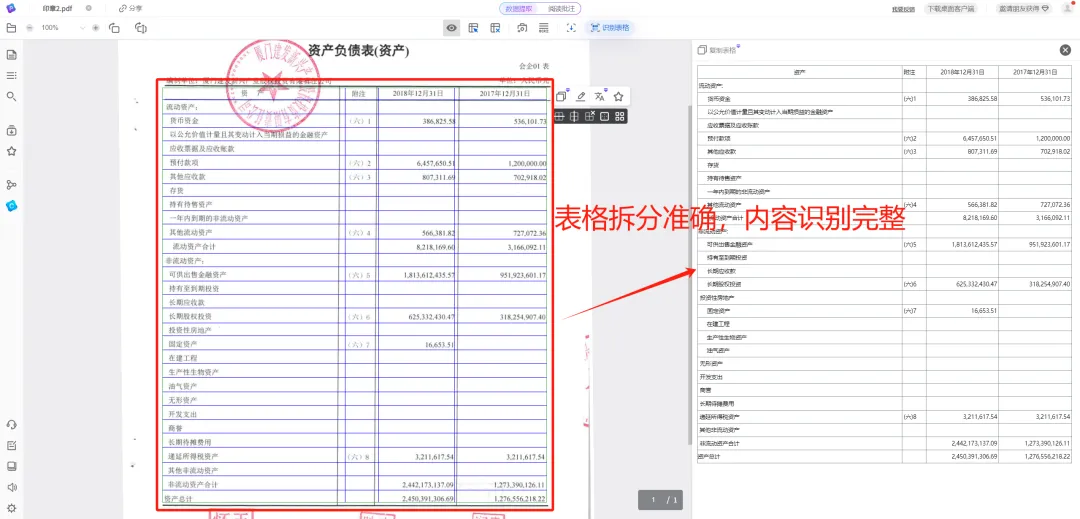Select the 印章2.pdf tab
The height and width of the screenshot is (519, 1080).
pyautogui.click(x=57, y=8)
